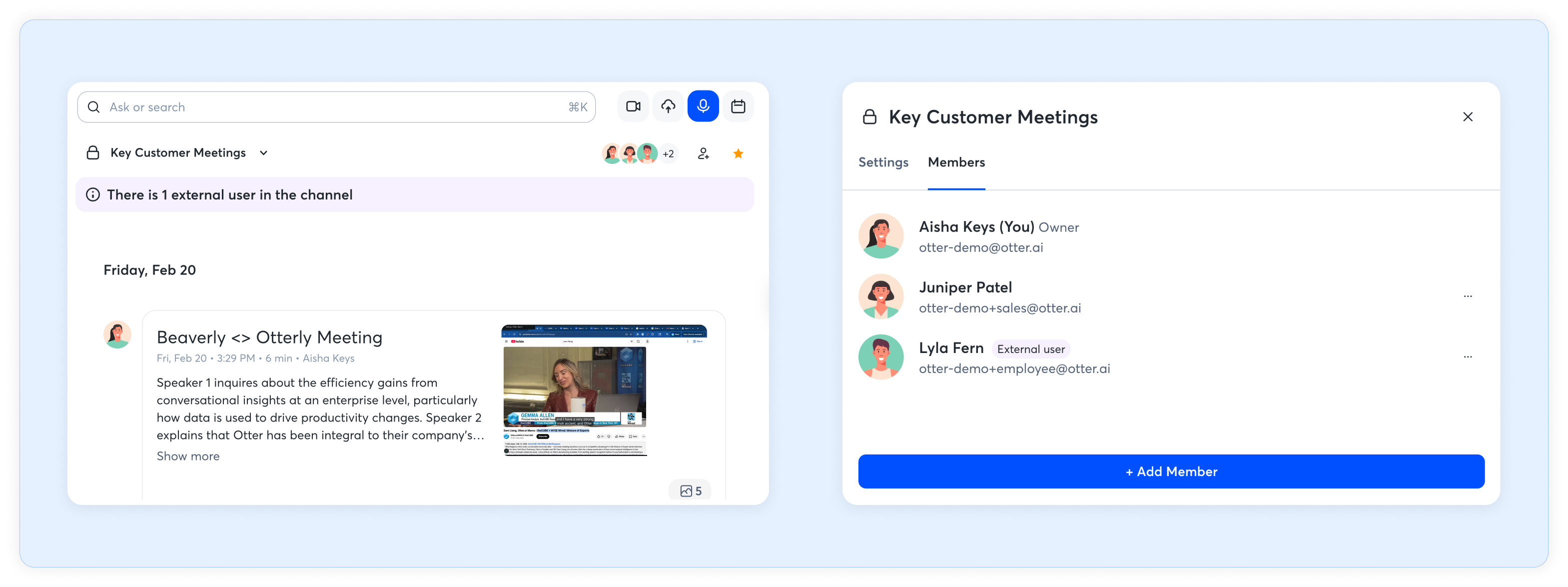The height and width of the screenshot is (587, 1568).
Task: Close the Key Customer Meetings panel
Action: click(x=1468, y=117)
